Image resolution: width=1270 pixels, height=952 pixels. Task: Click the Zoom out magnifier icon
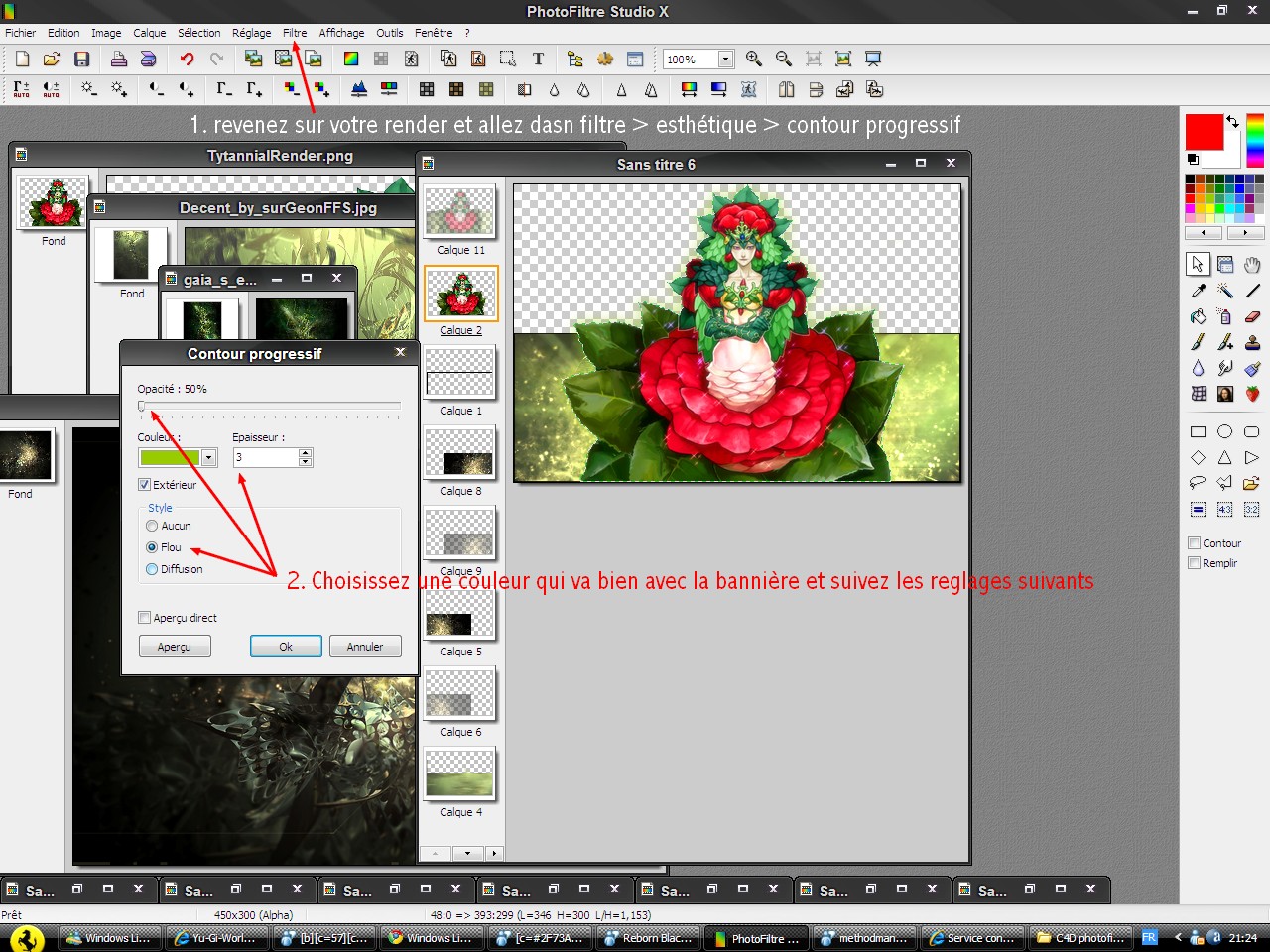tap(784, 59)
